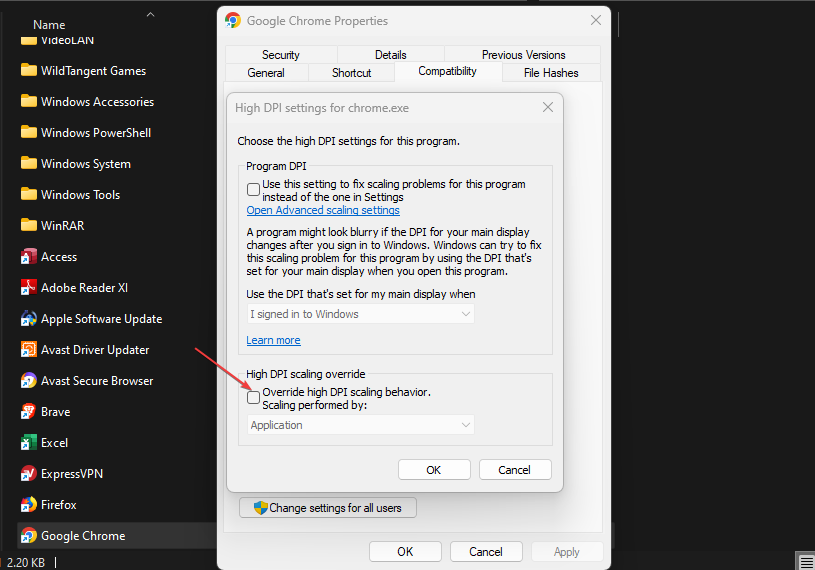The image size is (815, 570).
Task: Close the Google Chrome Properties window
Action: [596, 20]
